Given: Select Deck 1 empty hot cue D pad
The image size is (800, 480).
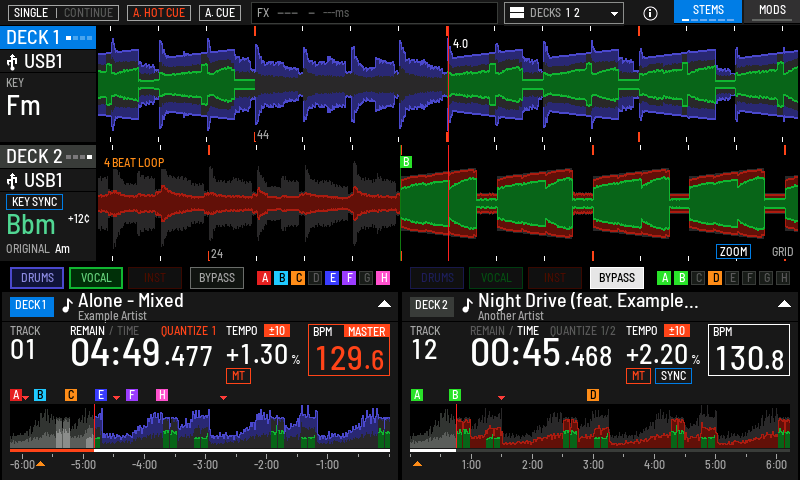Looking at the screenshot, I should tap(315, 278).
